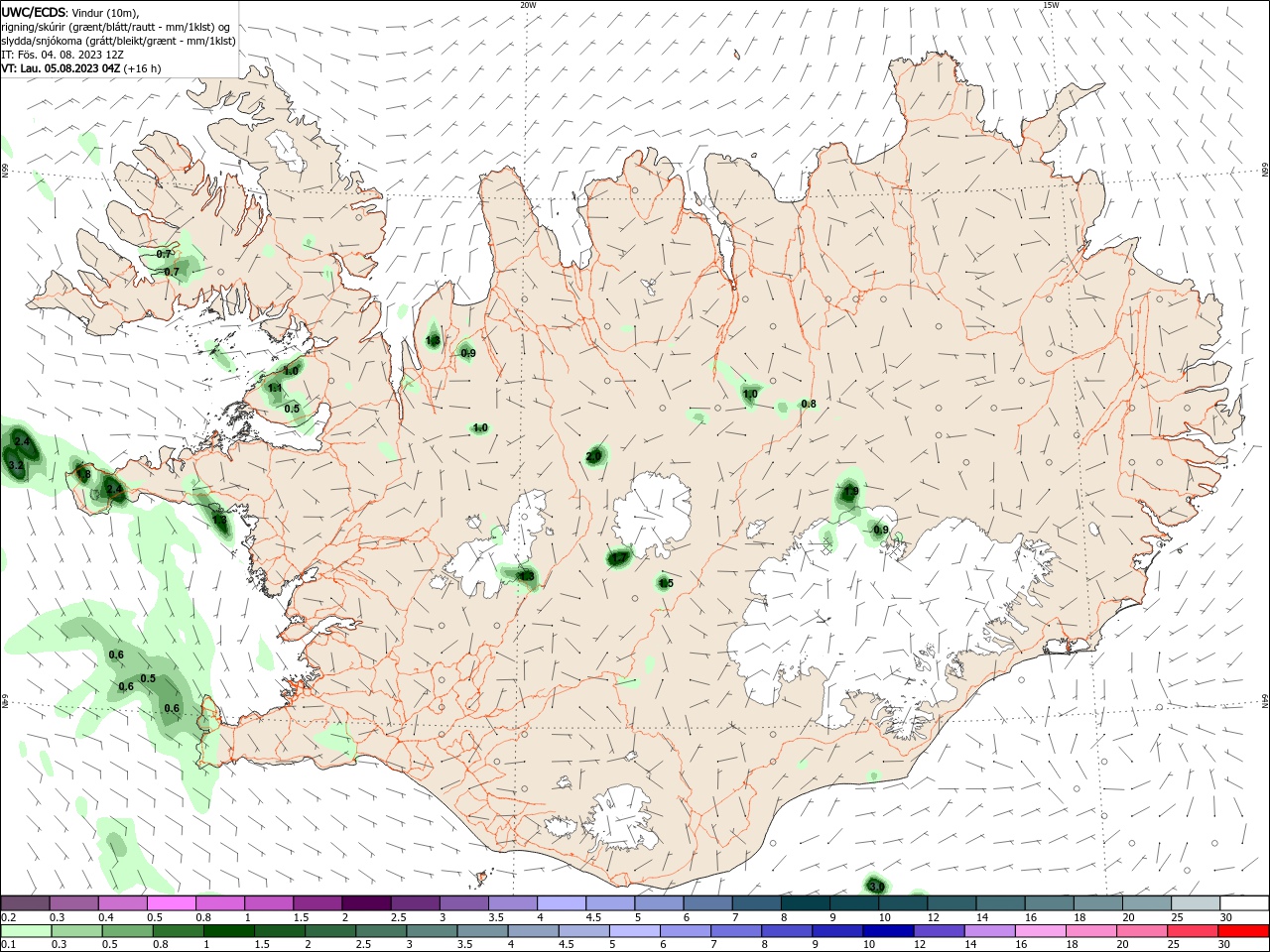The width and height of the screenshot is (1270, 952).
Task: Click top legend swatch between 25 and 30
Action: click(1197, 902)
